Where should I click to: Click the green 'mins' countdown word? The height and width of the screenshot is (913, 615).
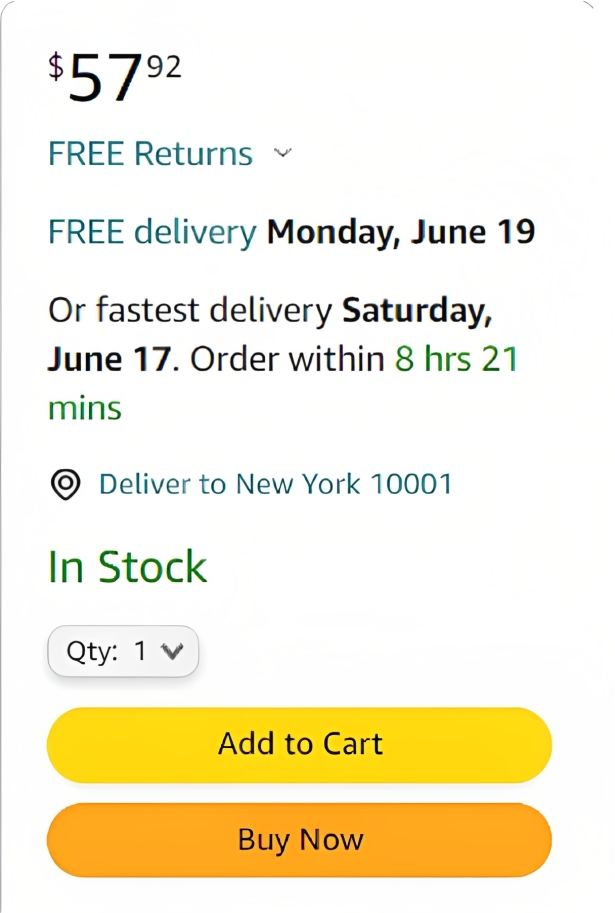(x=85, y=408)
